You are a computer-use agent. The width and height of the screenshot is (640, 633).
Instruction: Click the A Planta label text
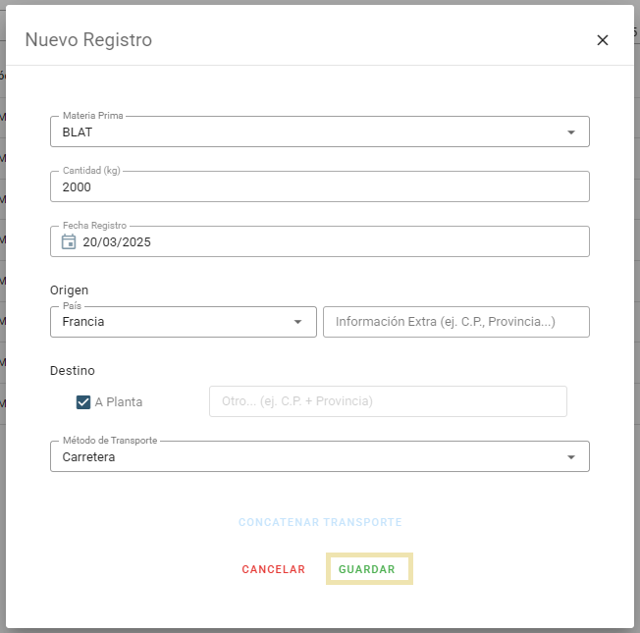coord(119,402)
